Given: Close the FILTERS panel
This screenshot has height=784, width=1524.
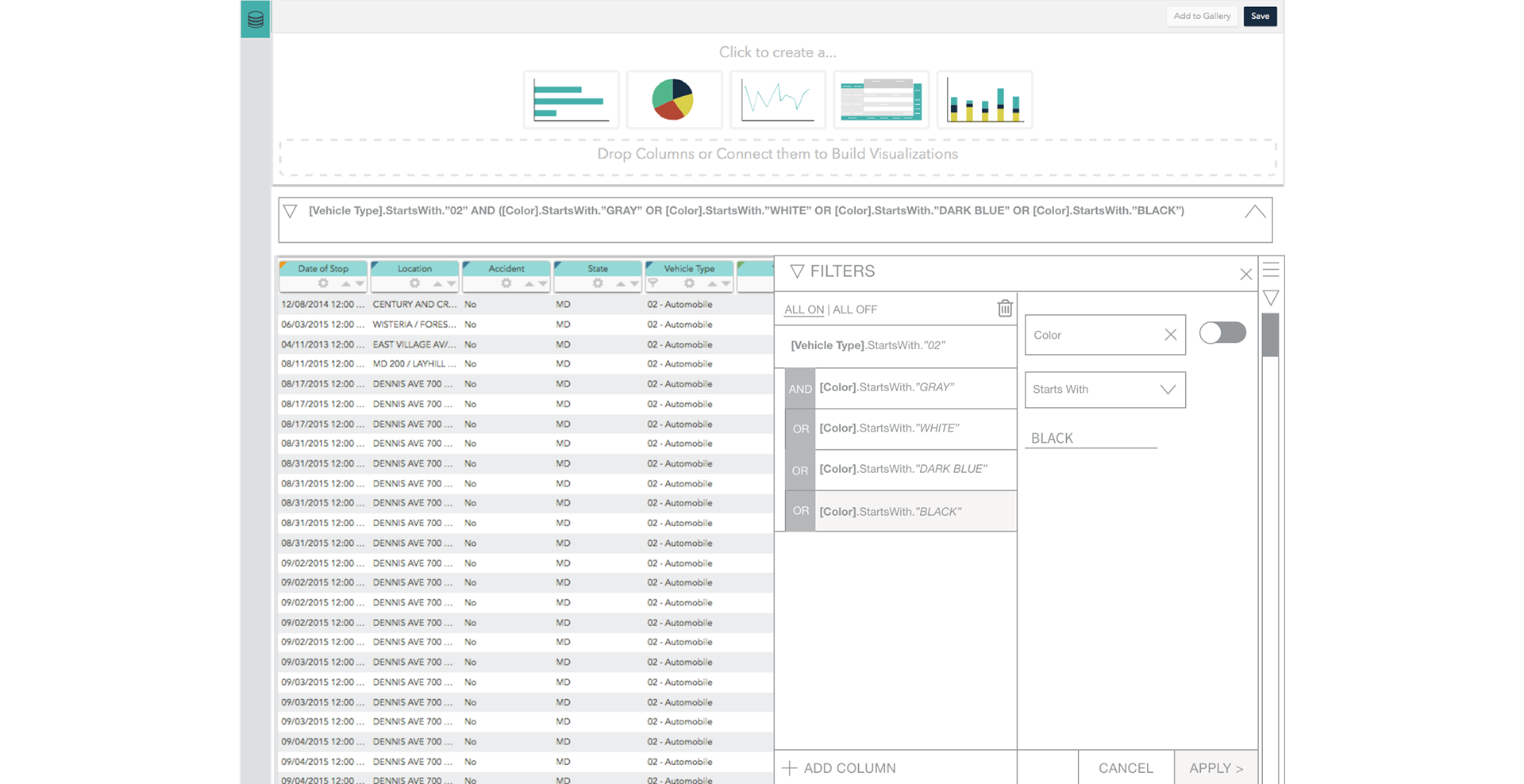Looking at the screenshot, I should point(1245,275).
